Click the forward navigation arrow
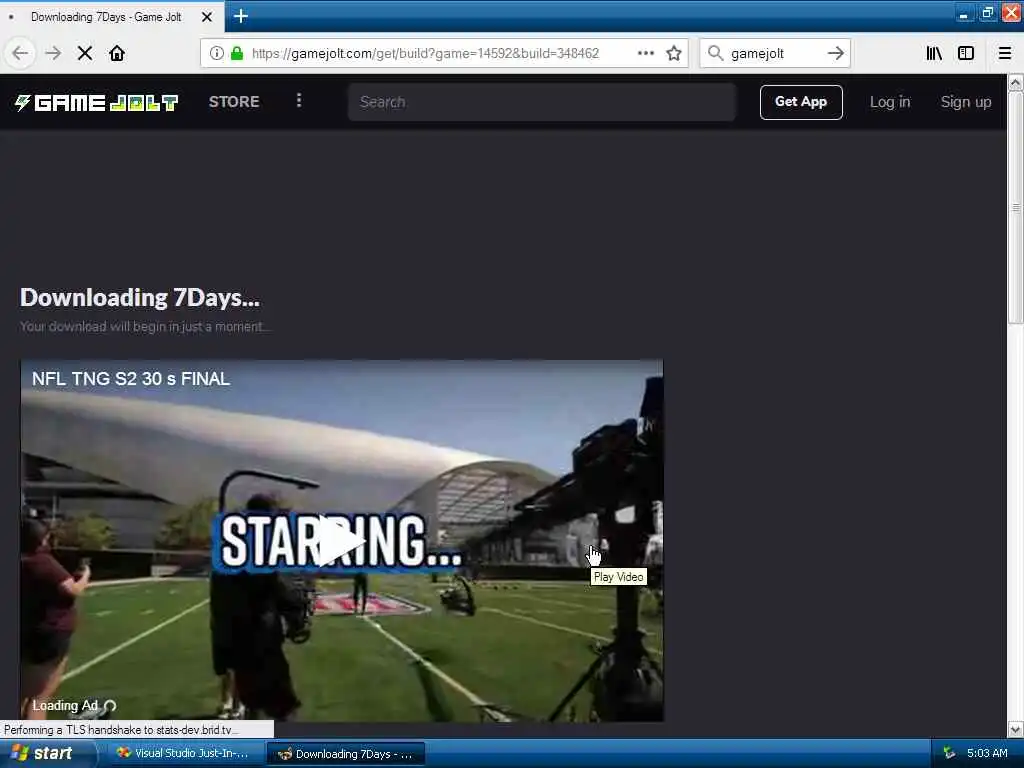 (53, 53)
